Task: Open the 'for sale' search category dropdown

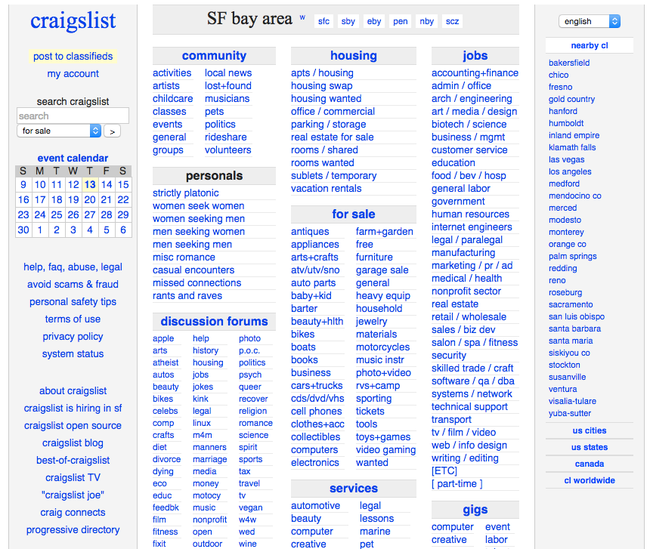Action: tap(59, 131)
